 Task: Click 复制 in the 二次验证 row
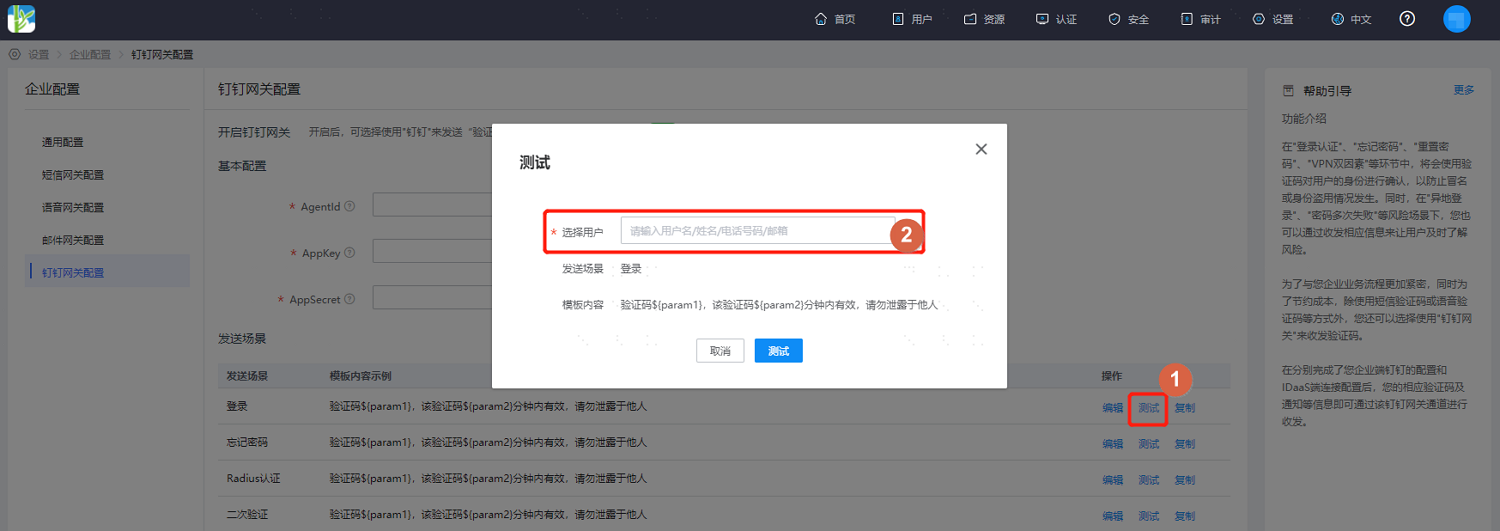pyautogui.click(x=1185, y=516)
